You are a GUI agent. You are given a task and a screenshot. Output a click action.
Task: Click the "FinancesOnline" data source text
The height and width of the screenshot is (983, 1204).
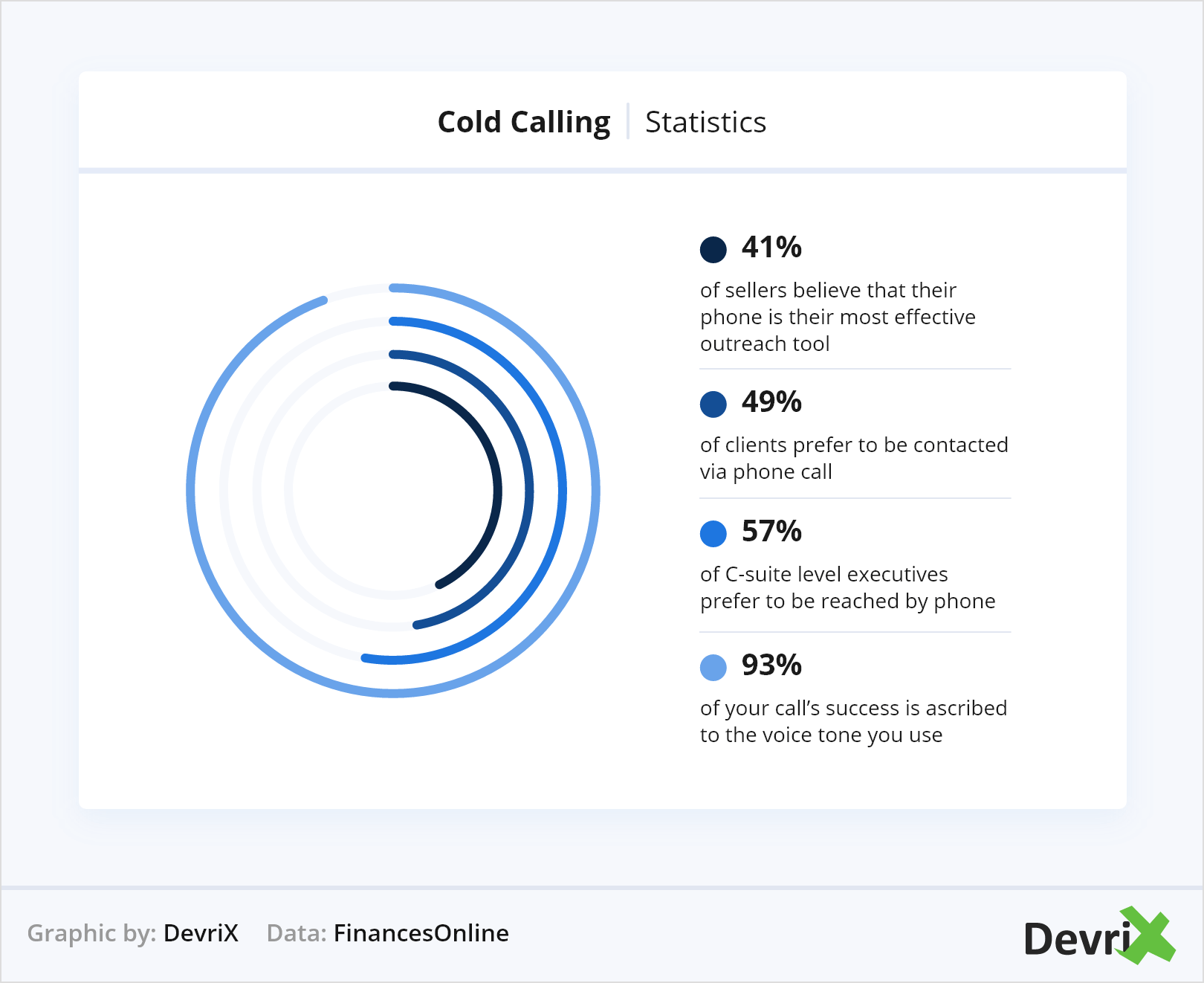pos(421,932)
